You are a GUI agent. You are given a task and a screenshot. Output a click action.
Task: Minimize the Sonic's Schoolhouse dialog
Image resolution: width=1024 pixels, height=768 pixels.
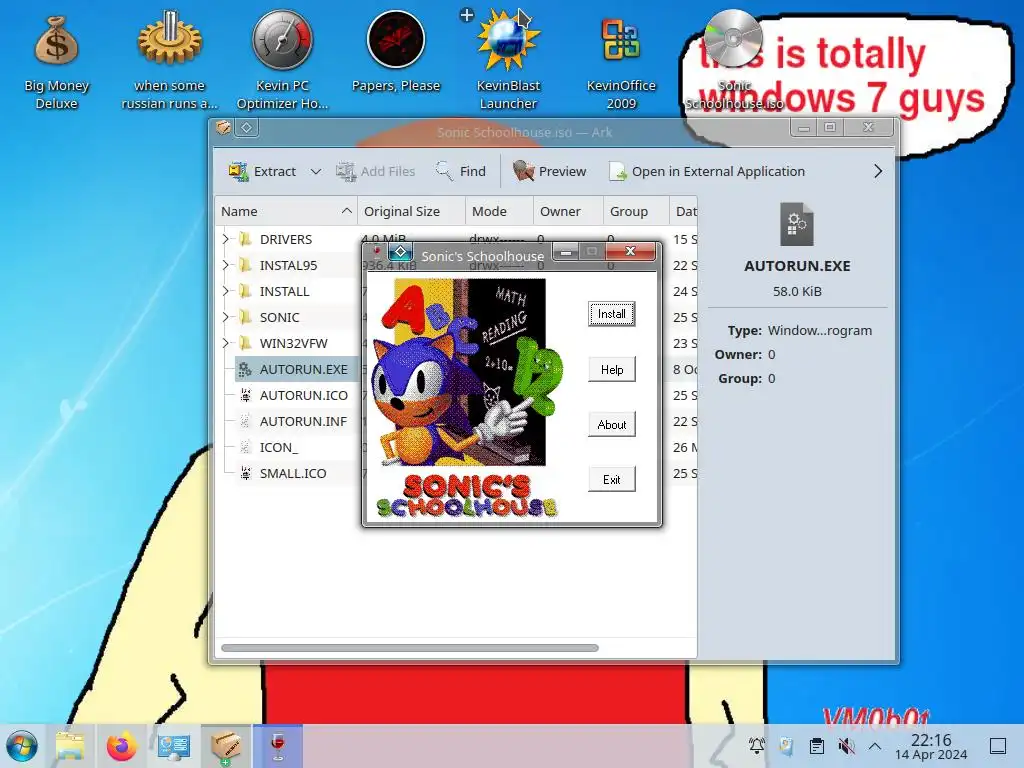coord(566,251)
